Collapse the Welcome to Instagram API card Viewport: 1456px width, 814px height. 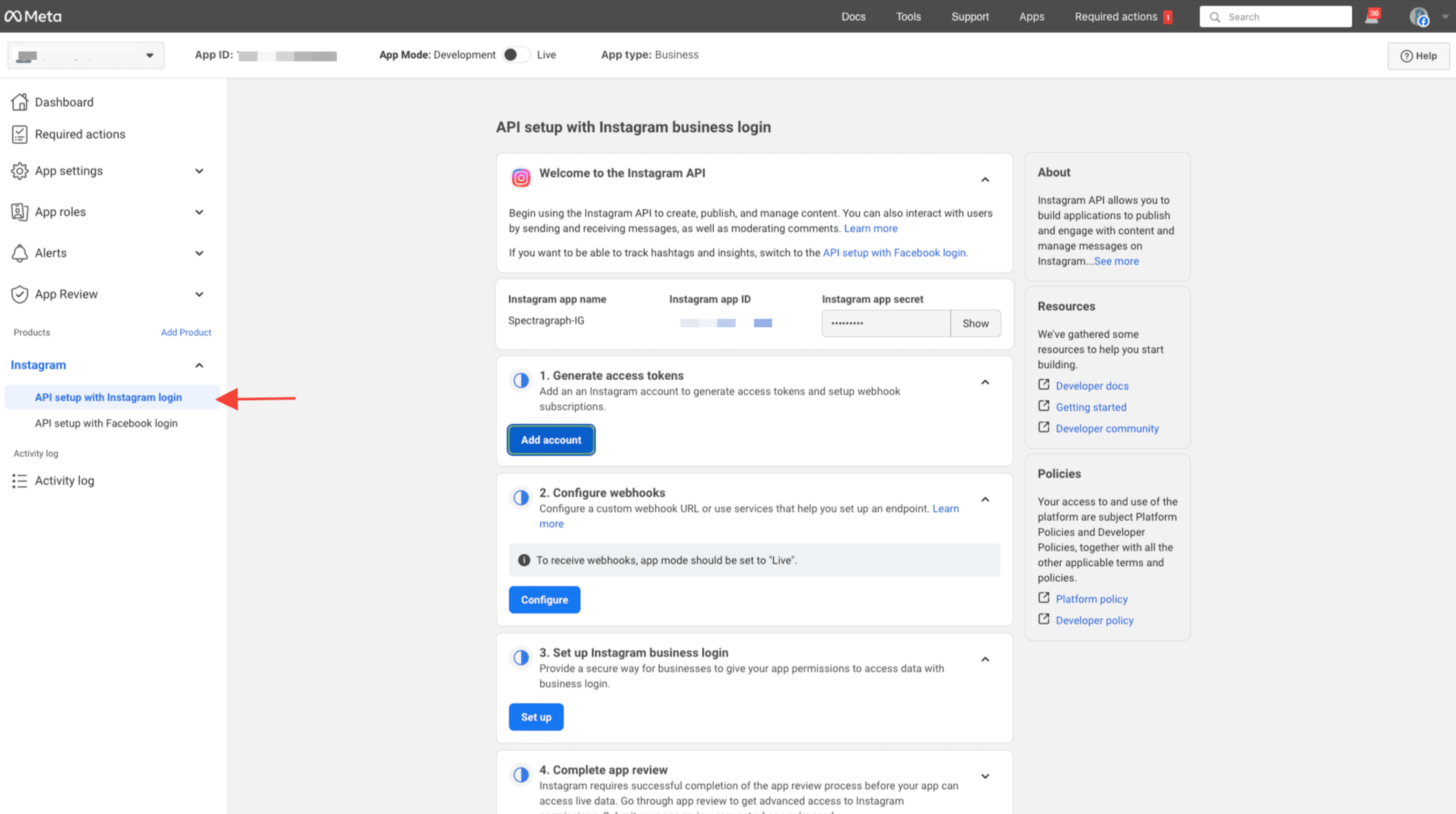[x=985, y=180]
